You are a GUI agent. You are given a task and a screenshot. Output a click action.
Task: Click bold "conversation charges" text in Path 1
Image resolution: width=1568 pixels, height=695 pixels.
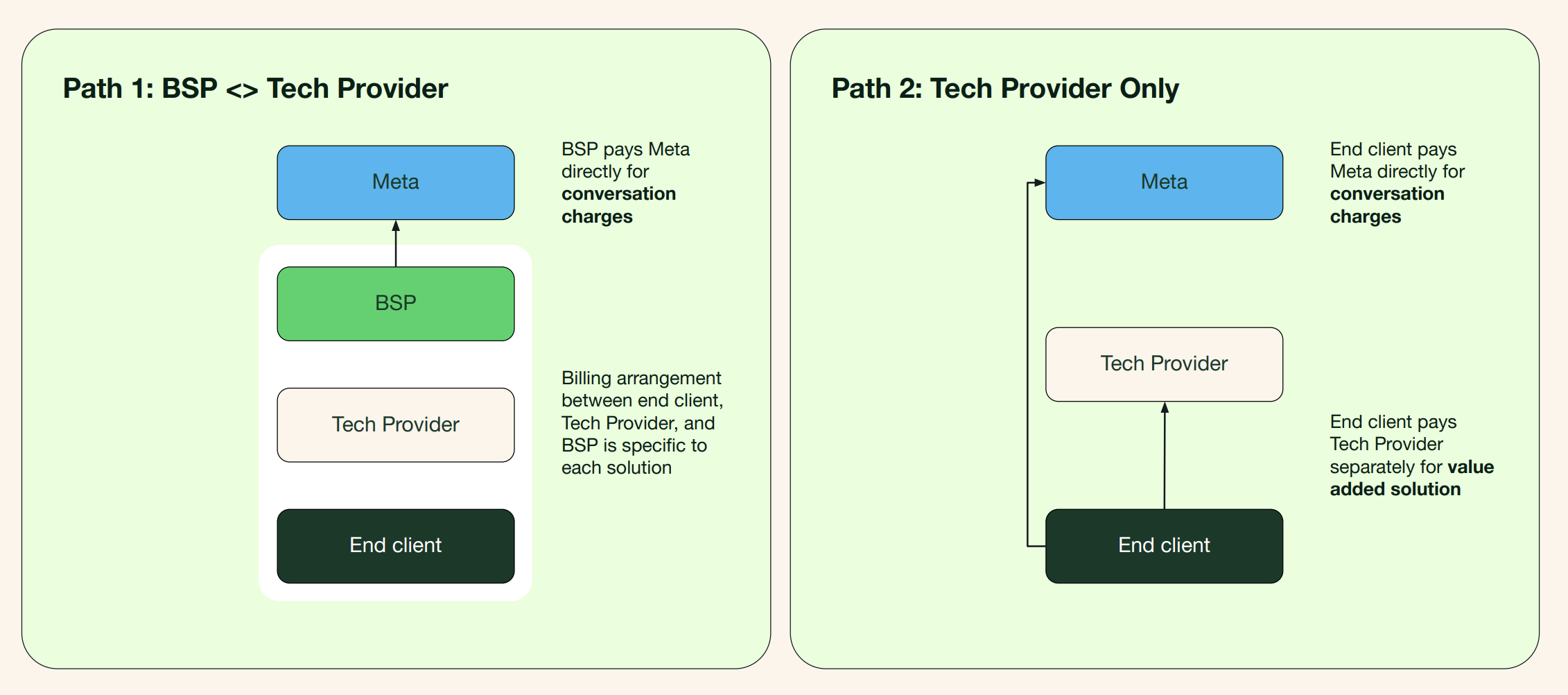(x=618, y=205)
